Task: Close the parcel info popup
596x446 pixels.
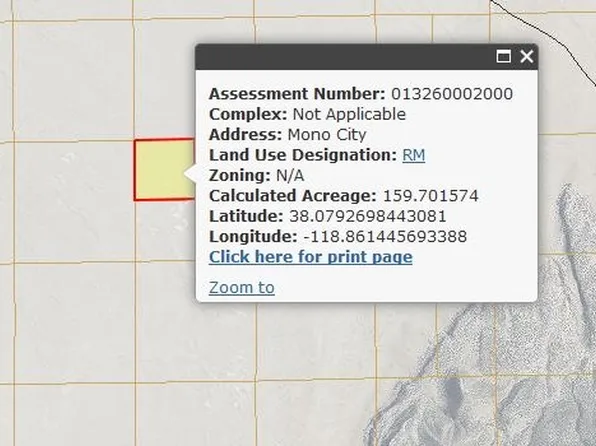Action: pyautogui.click(x=527, y=57)
